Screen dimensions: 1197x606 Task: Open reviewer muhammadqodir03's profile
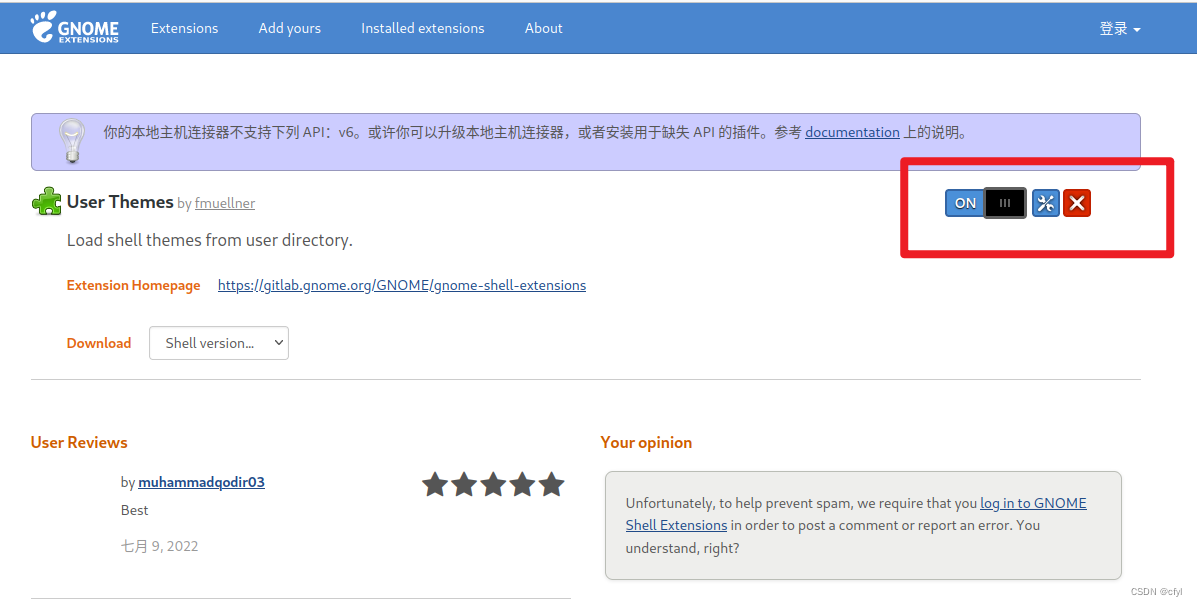point(202,482)
